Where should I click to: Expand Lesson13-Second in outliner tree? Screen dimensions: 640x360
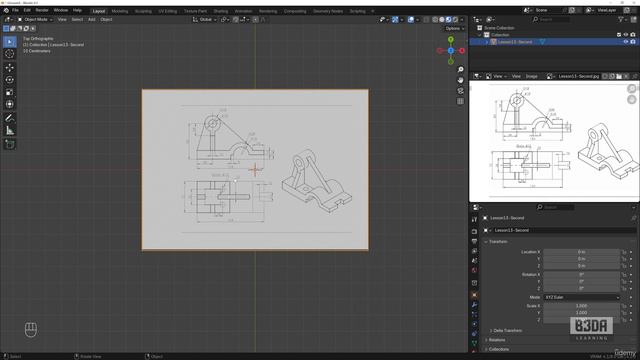point(487,42)
